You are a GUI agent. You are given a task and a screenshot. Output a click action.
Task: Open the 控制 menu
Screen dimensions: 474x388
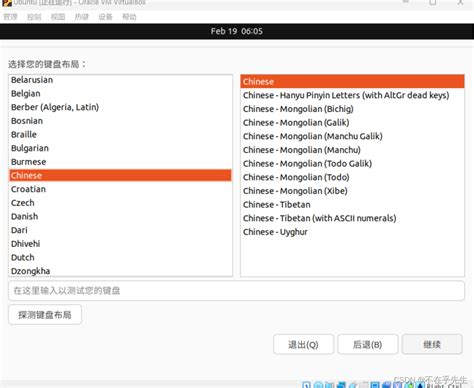pos(34,17)
